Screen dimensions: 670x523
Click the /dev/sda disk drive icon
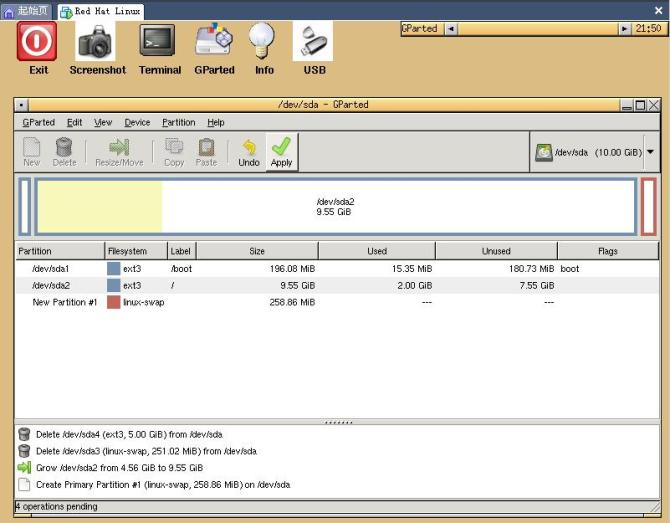pos(544,153)
